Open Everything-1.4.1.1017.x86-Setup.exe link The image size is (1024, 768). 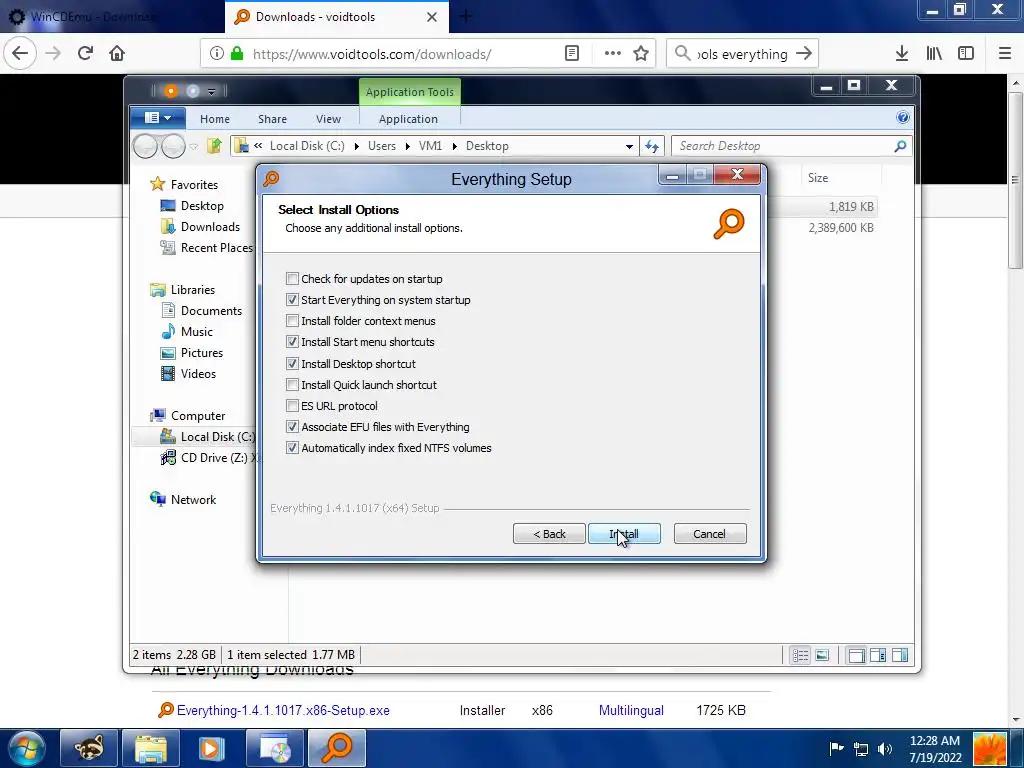(283, 711)
